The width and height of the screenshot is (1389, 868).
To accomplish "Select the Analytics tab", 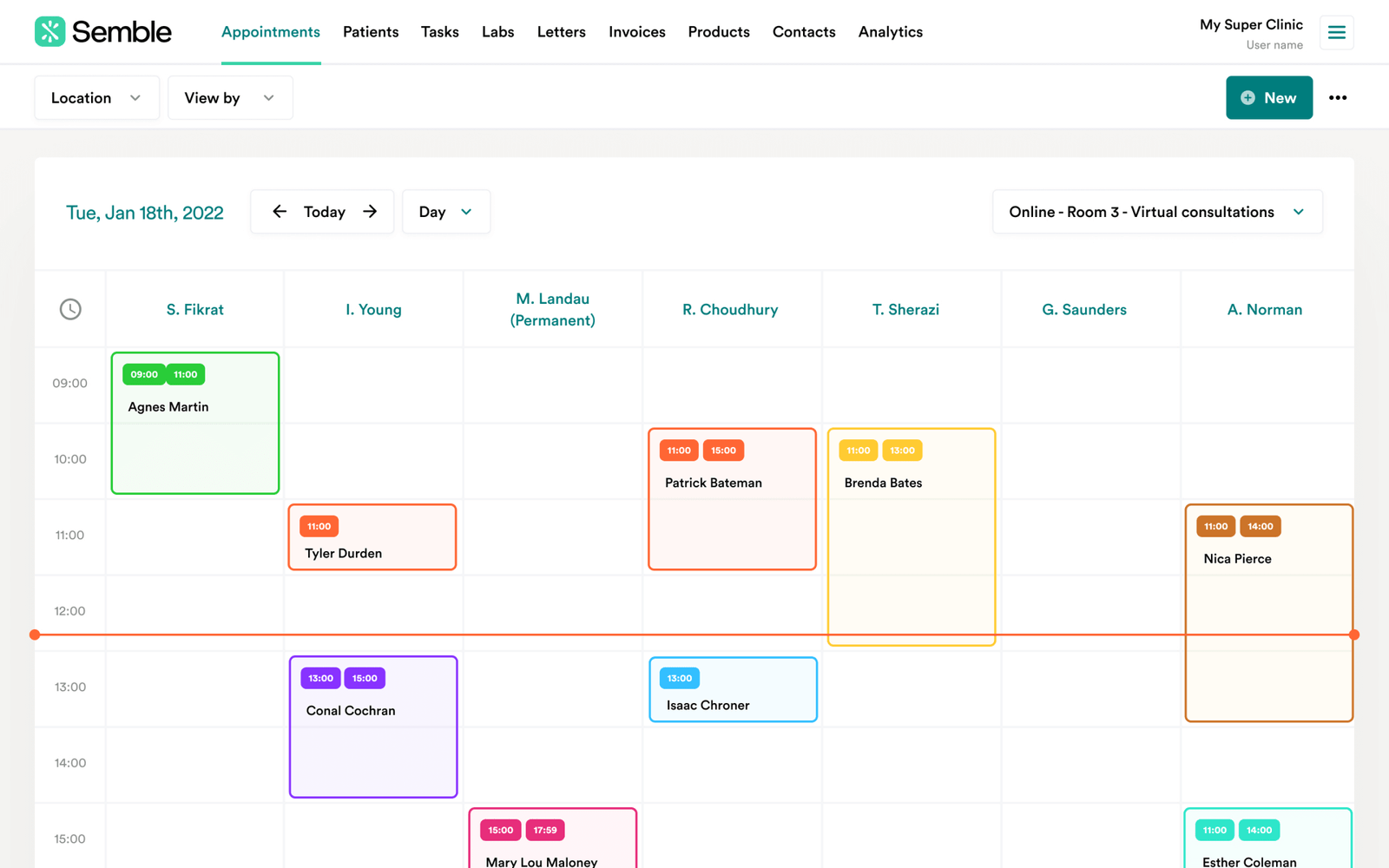I will point(890,32).
